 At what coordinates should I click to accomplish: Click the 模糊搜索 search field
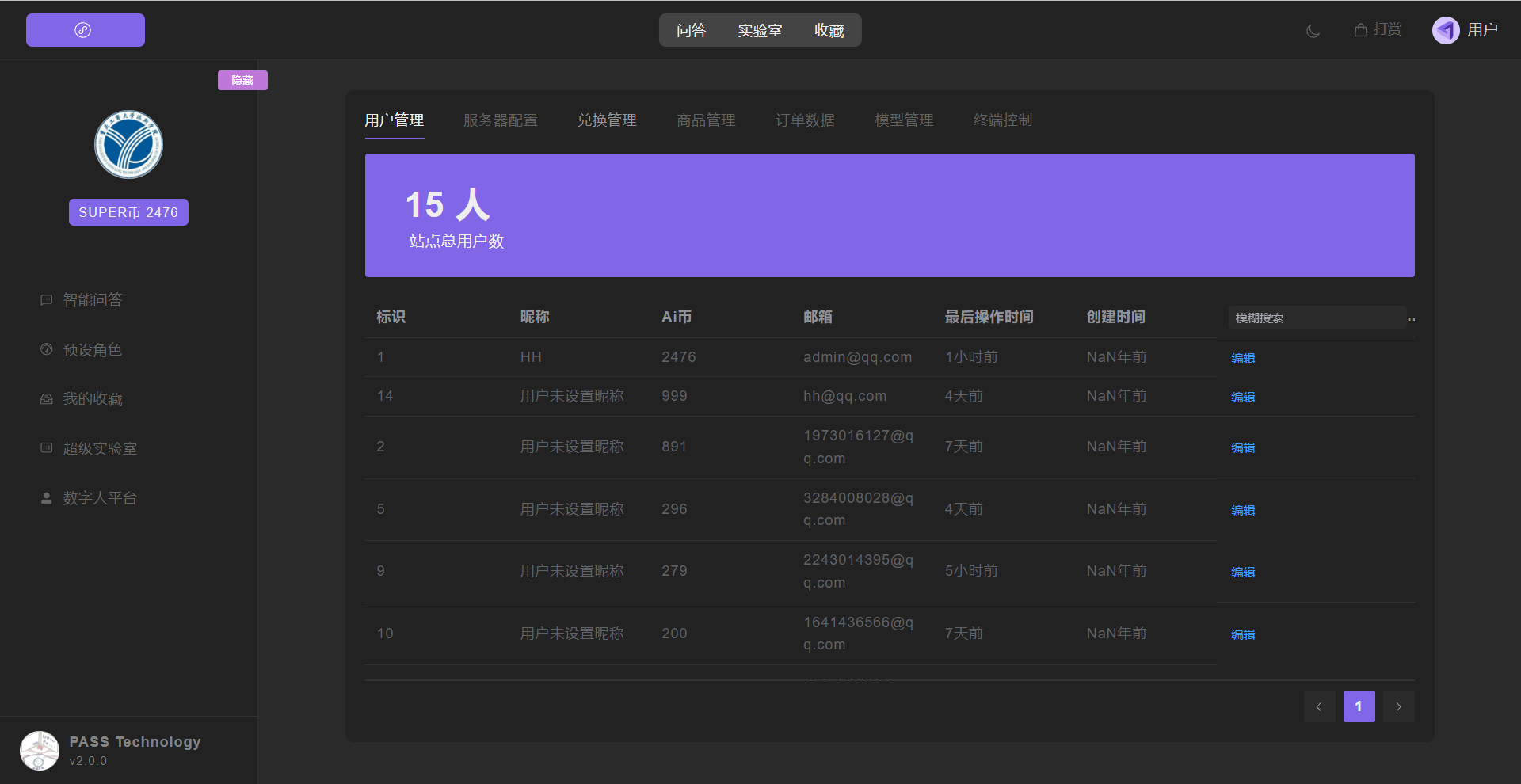[1315, 318]
